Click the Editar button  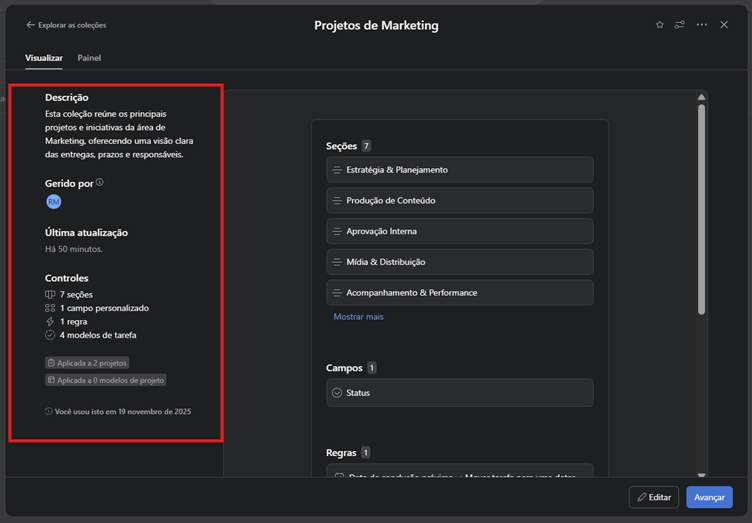653,497
